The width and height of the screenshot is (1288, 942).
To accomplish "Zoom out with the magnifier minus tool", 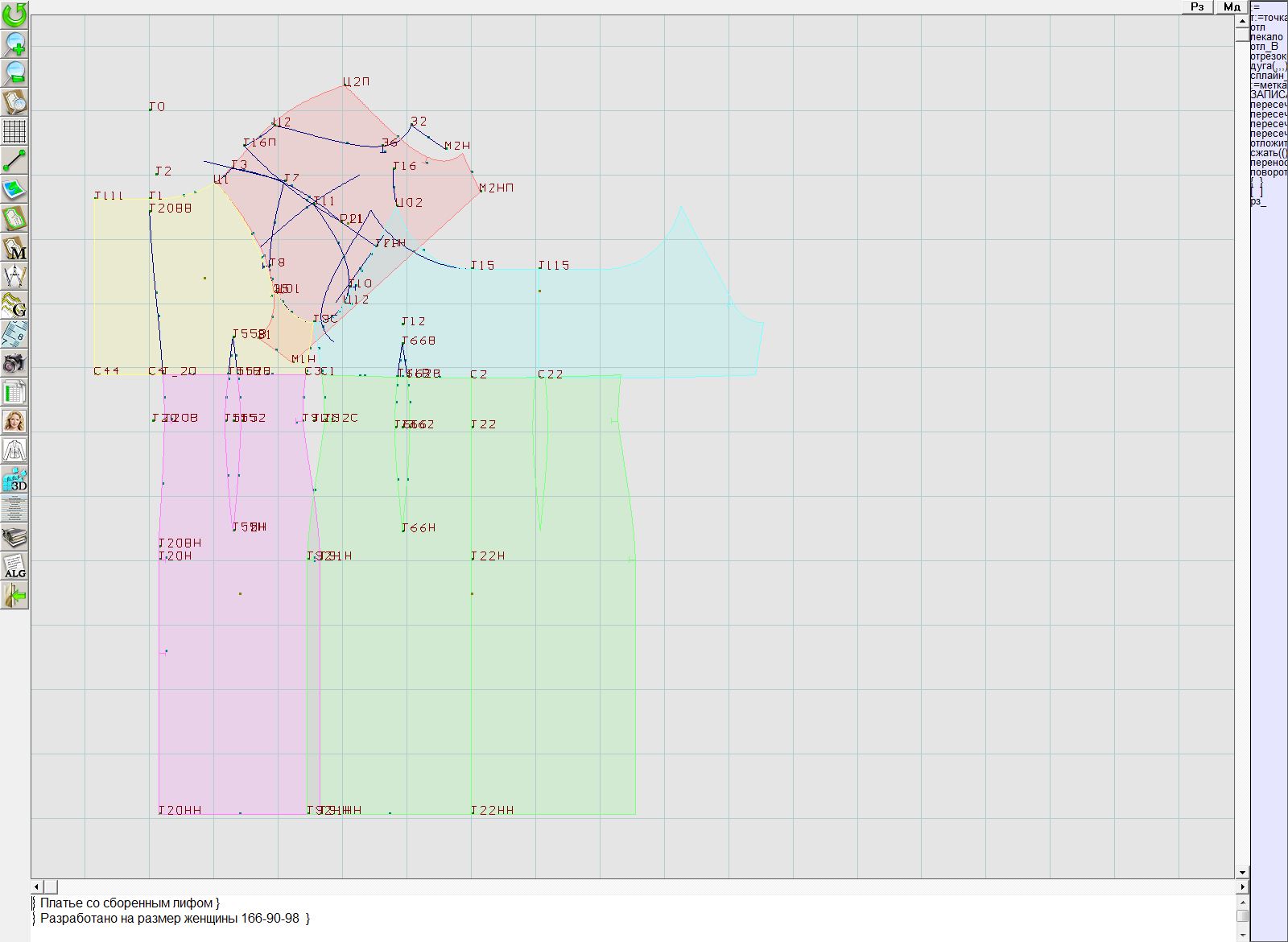I will 14,72.
